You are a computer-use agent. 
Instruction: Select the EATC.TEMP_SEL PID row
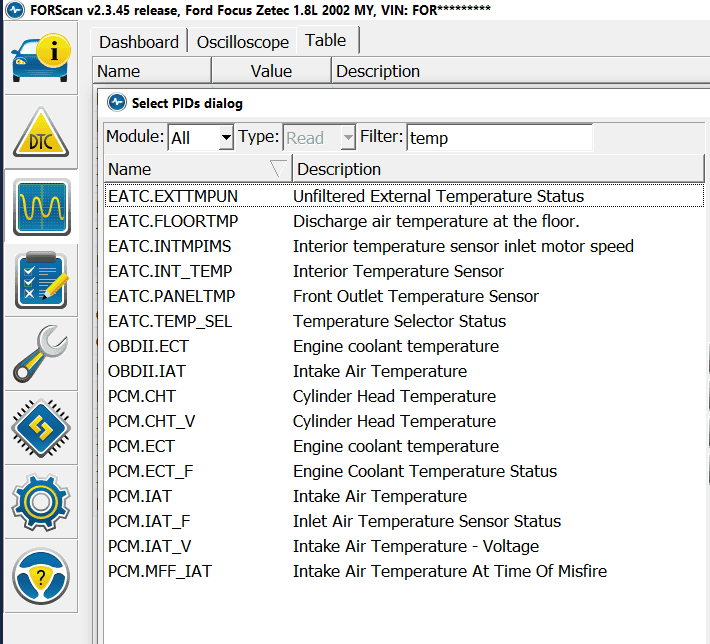404,321
